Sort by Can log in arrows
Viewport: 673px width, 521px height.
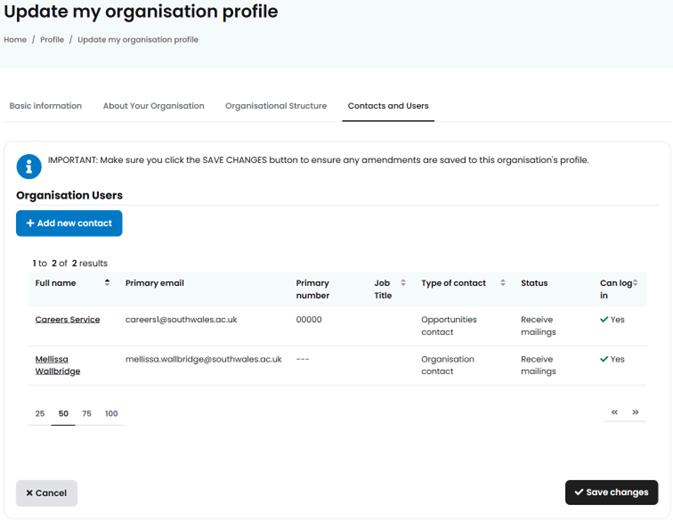[x=635, y=283]
